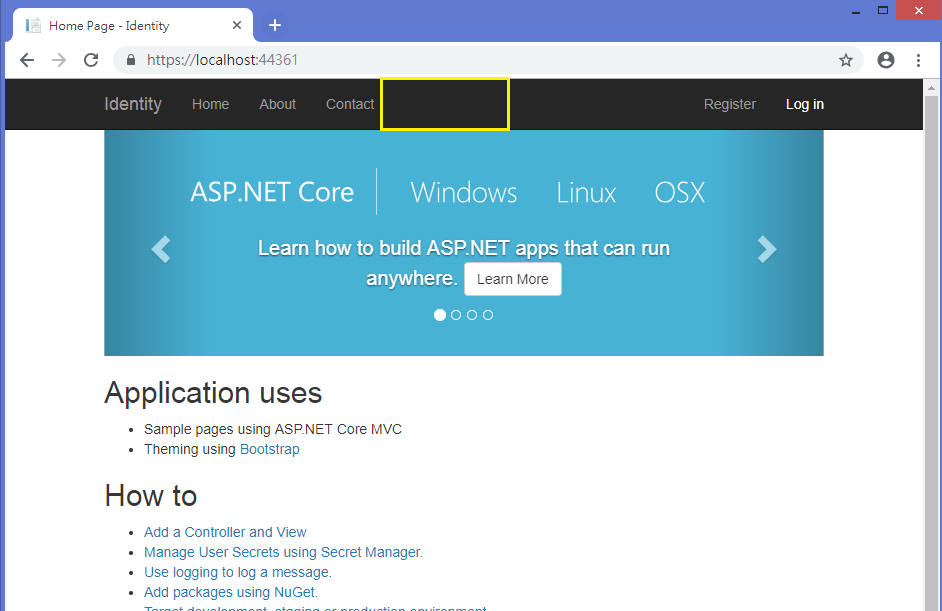View site info via the padlock icon
942x611 pixels.
(x=131, y=60)
